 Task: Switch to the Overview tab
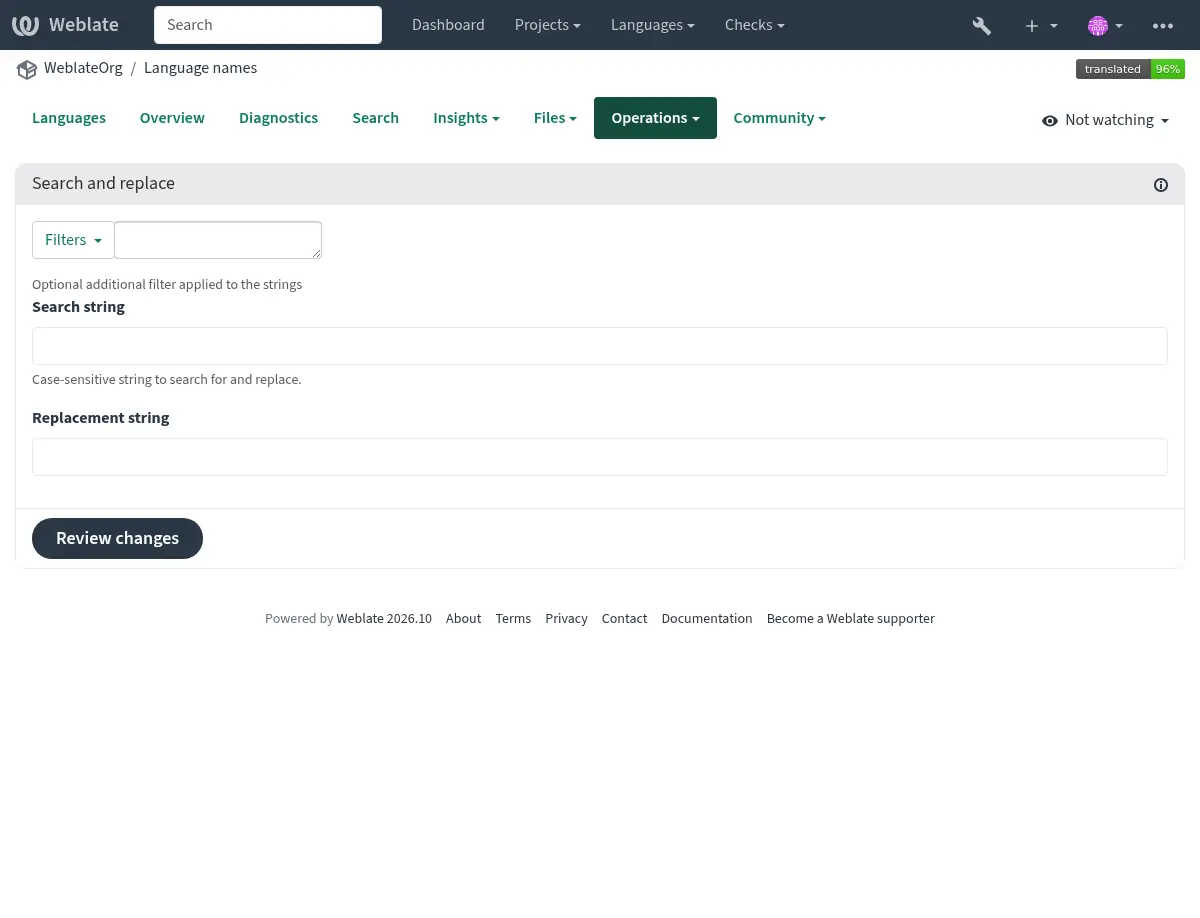pyautogui.click(x=172, y=118)
